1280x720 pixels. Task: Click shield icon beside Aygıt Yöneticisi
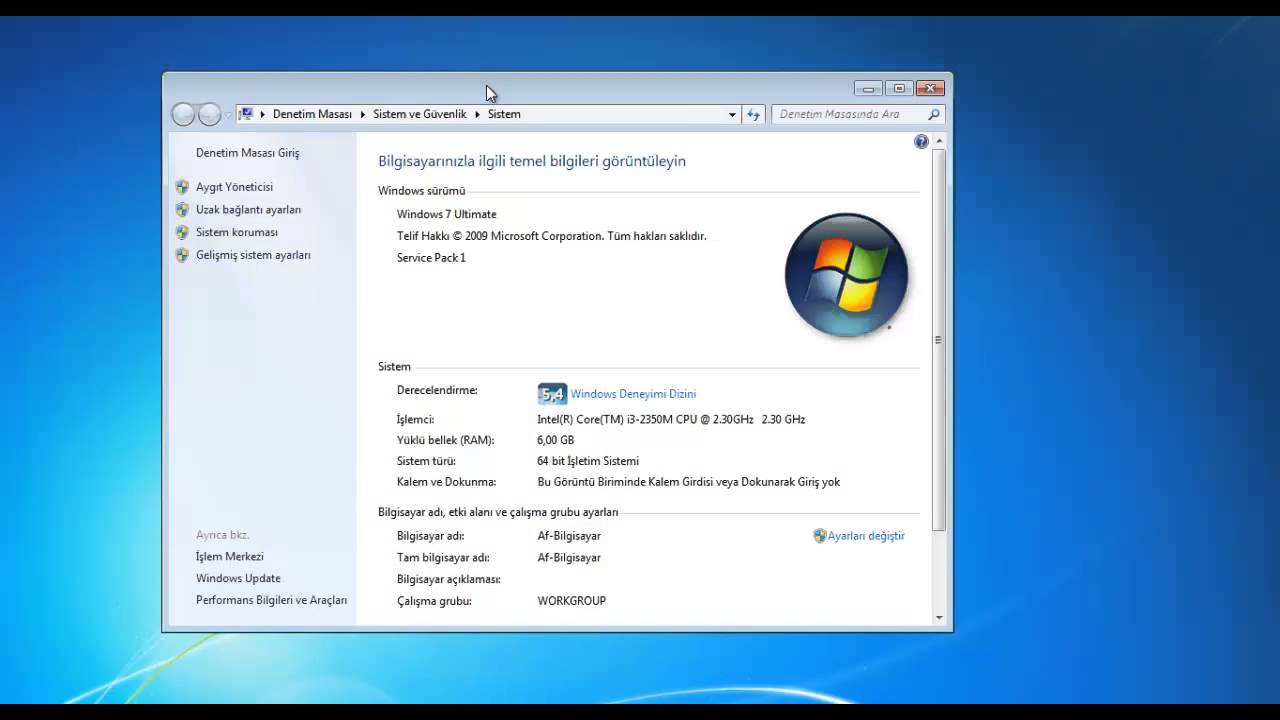182,187
